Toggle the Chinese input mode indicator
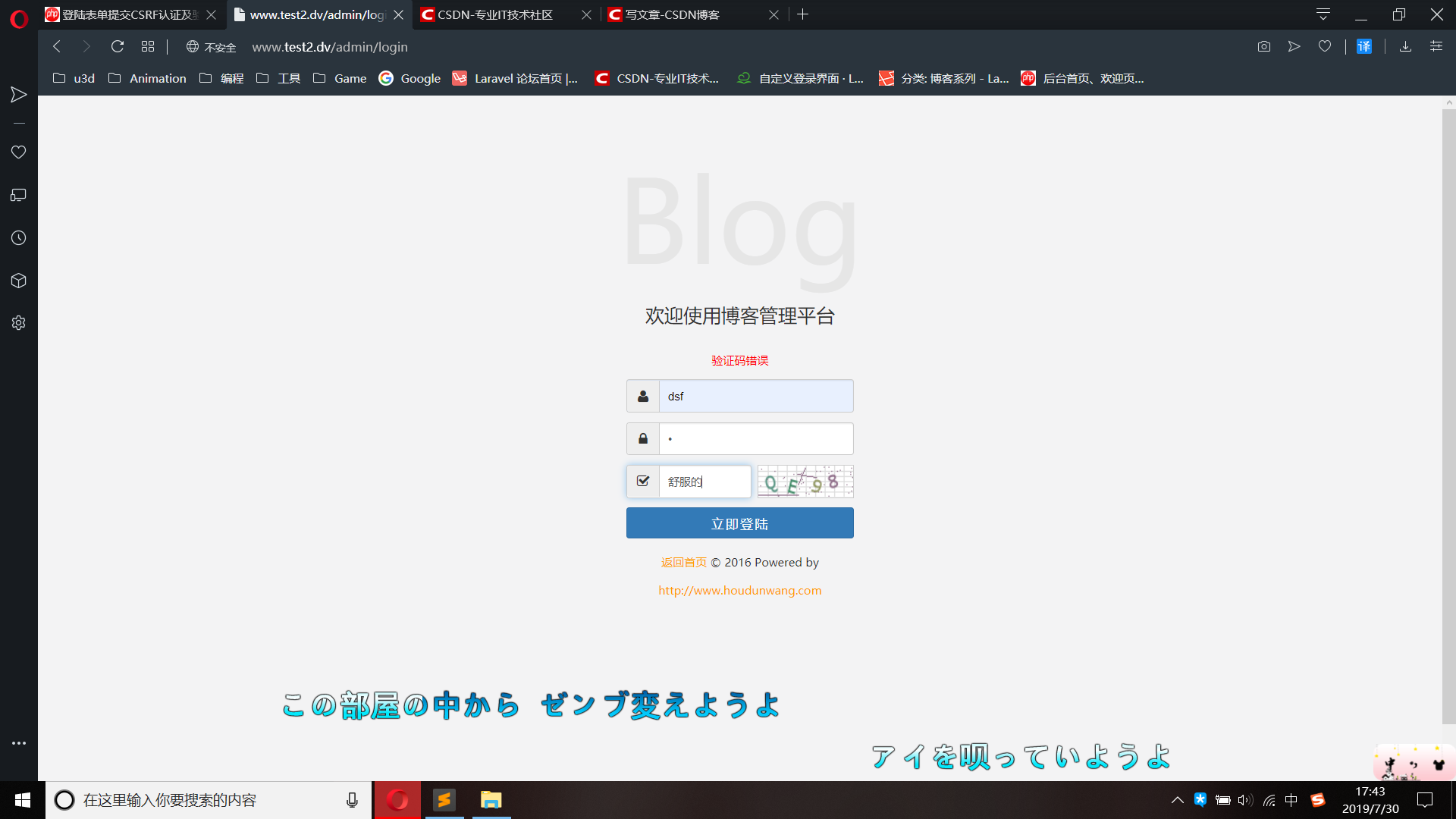The height and width of the screenshot is (819, 1456). pos(1291,800)
